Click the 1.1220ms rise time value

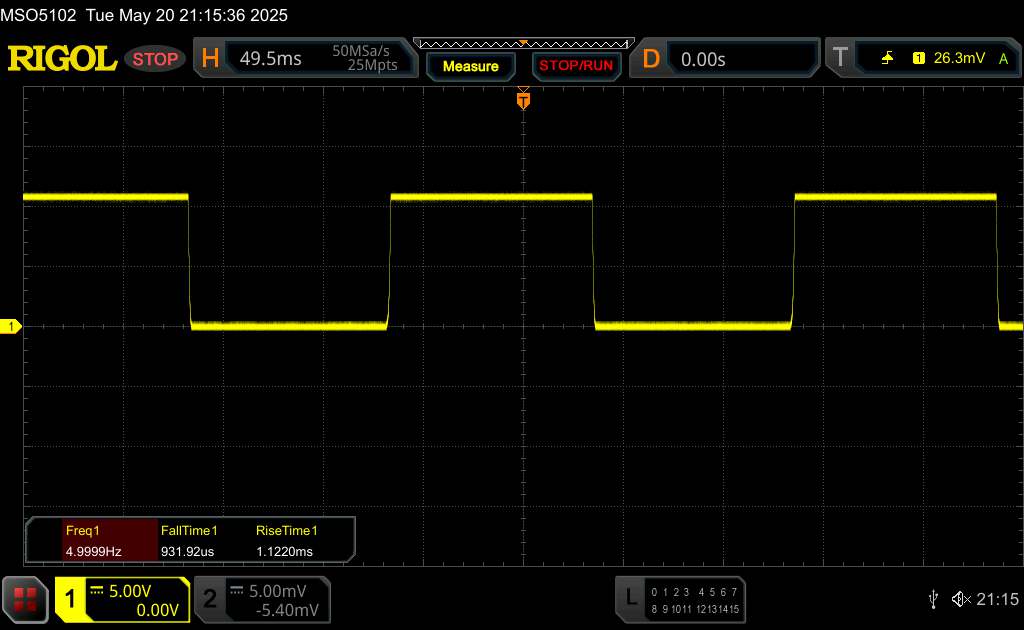(x=284, y=552)
